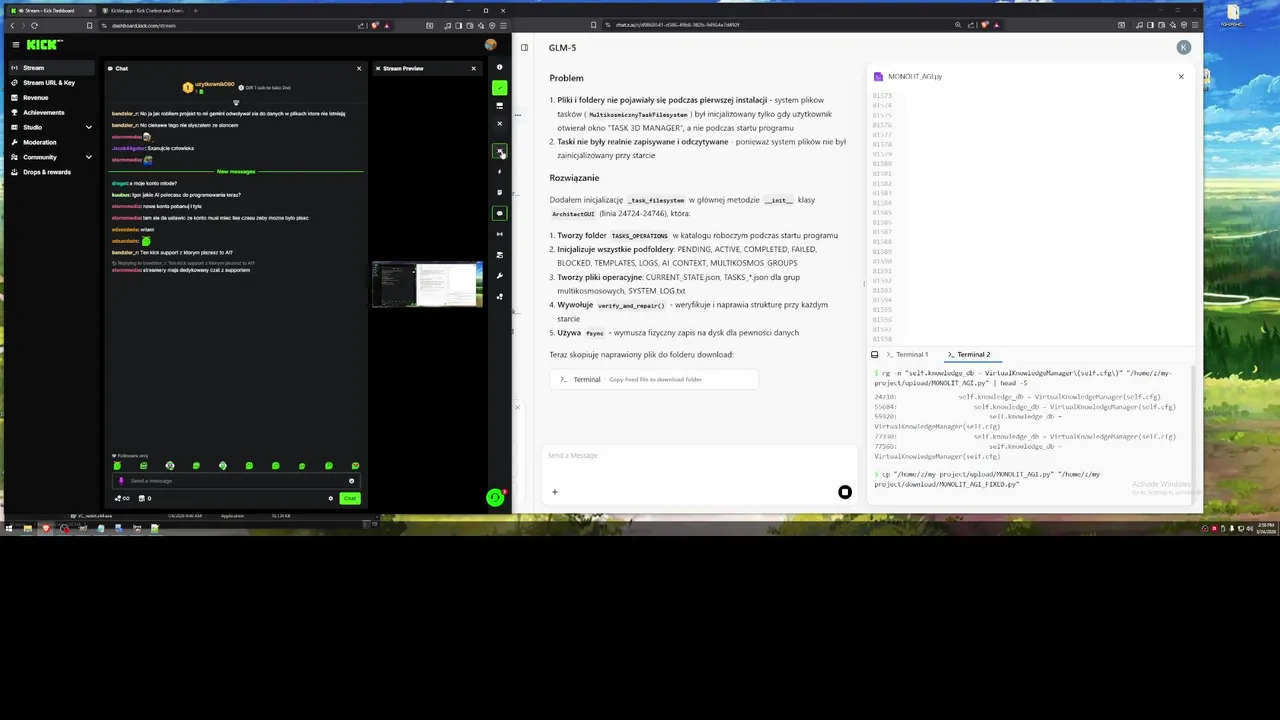Click the lightning bolt icon

click(x=500, y=172)
